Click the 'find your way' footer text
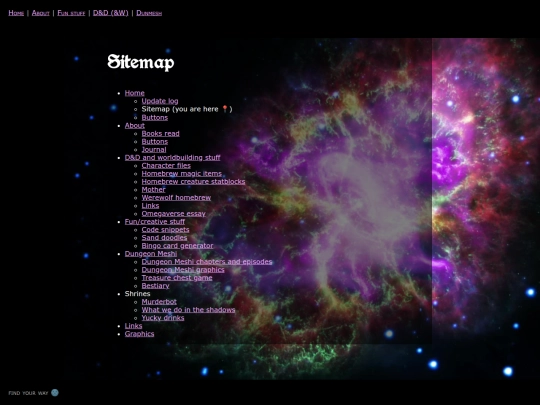 [28, 393]
